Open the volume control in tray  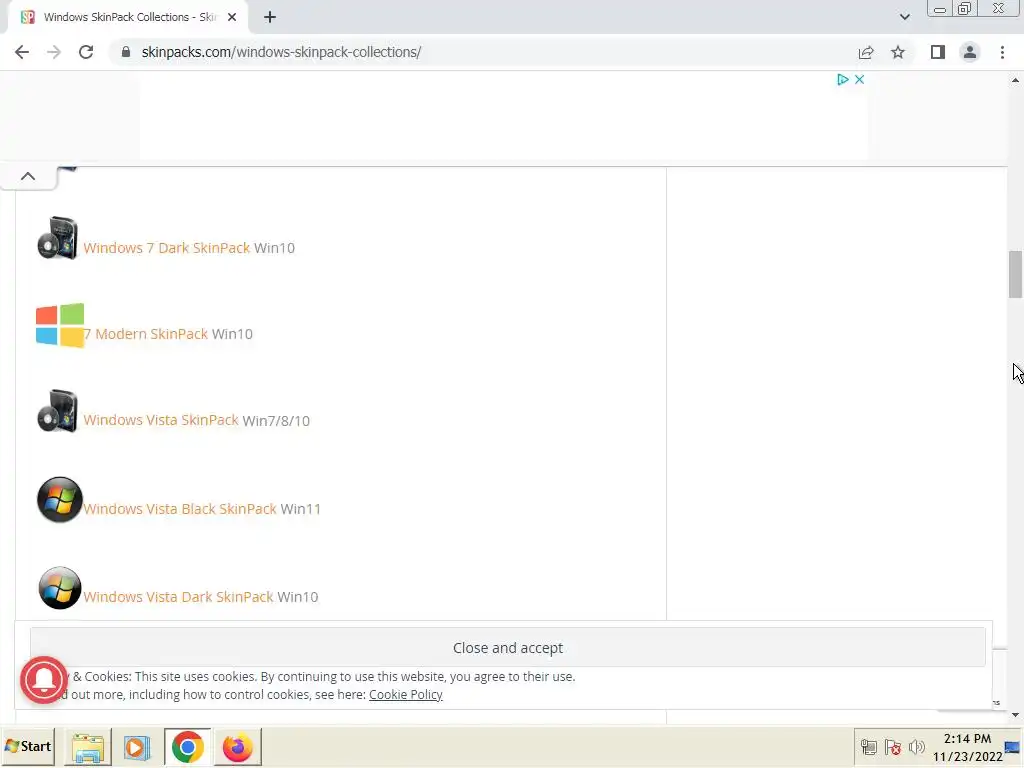917,746
